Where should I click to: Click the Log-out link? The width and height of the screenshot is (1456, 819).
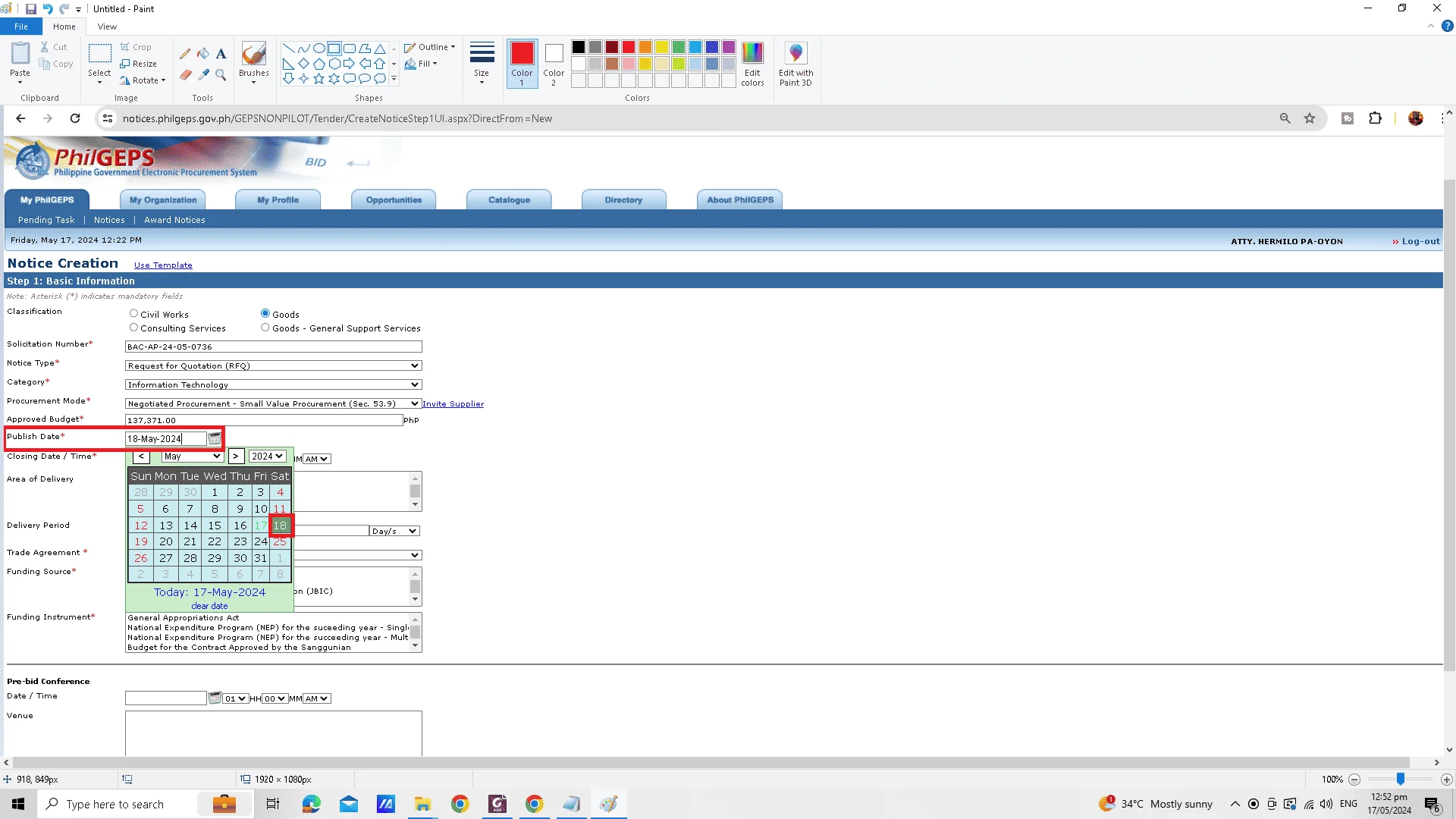click(x=1420, y=241)
